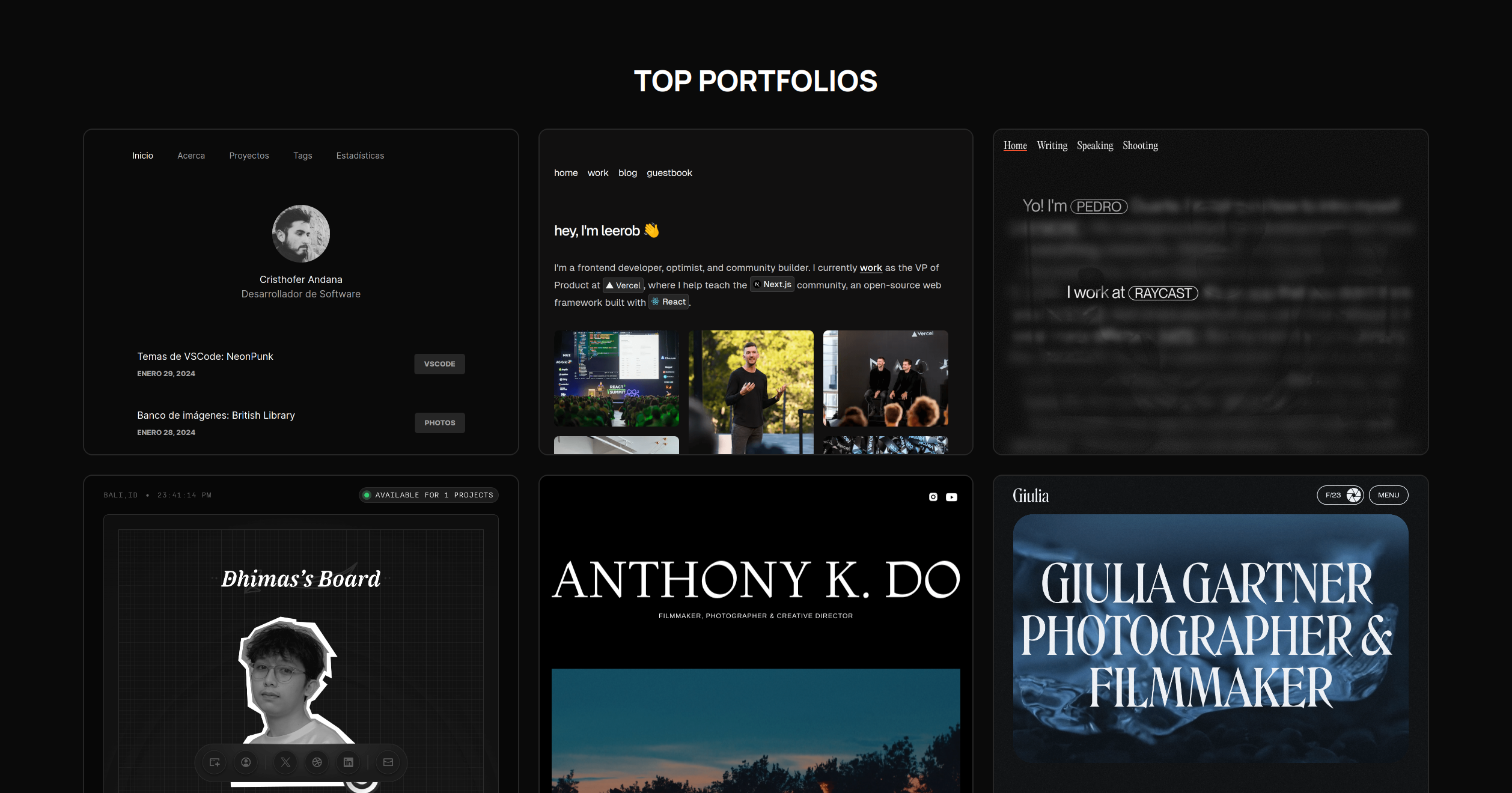The width and height of the screenshot is (1512, 793).
Task: Click the Vercel badge in leerob's bio
Action: 623,285
